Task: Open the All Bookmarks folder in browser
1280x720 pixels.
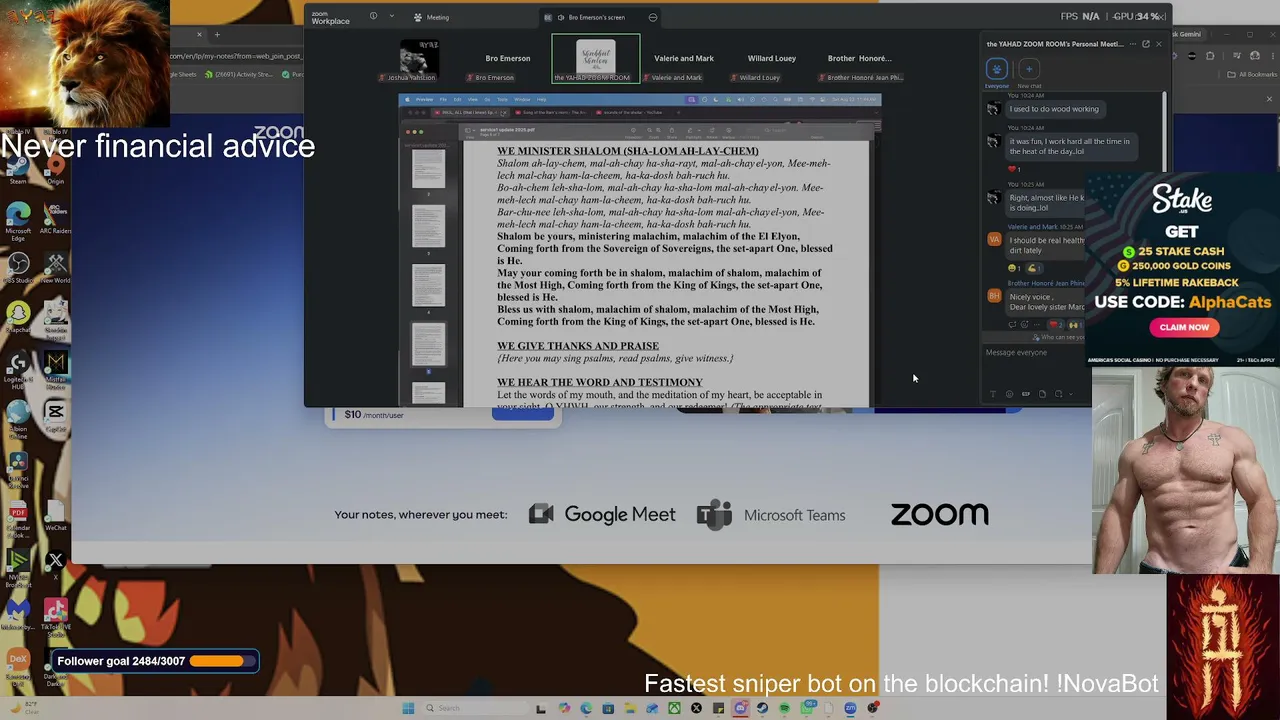Action: [x=1253, y=74]
